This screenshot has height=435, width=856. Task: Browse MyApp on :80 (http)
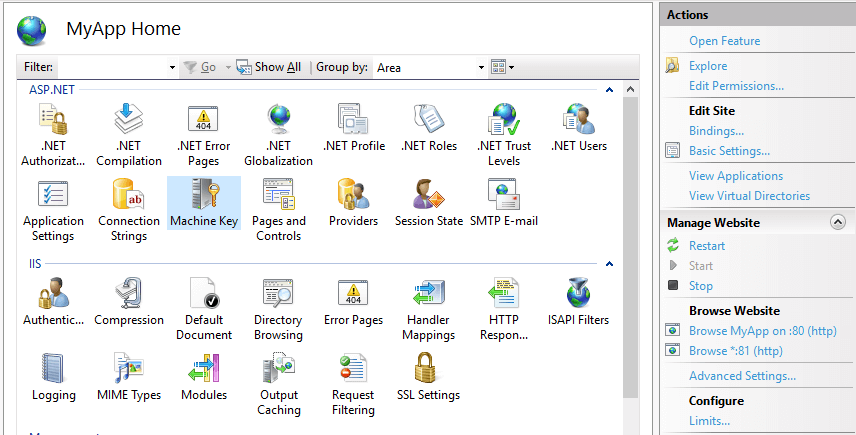tap(763, 331)
